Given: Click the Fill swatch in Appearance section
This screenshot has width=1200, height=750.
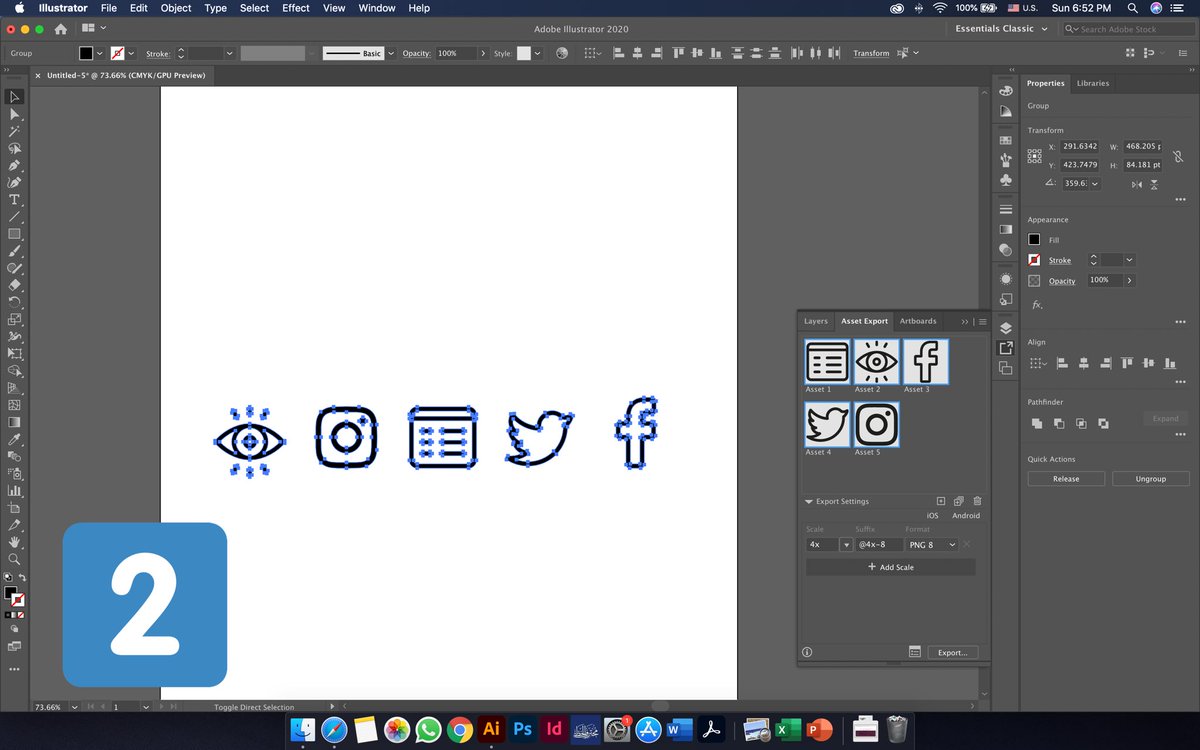Looking at the screenshot, I should [1034, 240].
